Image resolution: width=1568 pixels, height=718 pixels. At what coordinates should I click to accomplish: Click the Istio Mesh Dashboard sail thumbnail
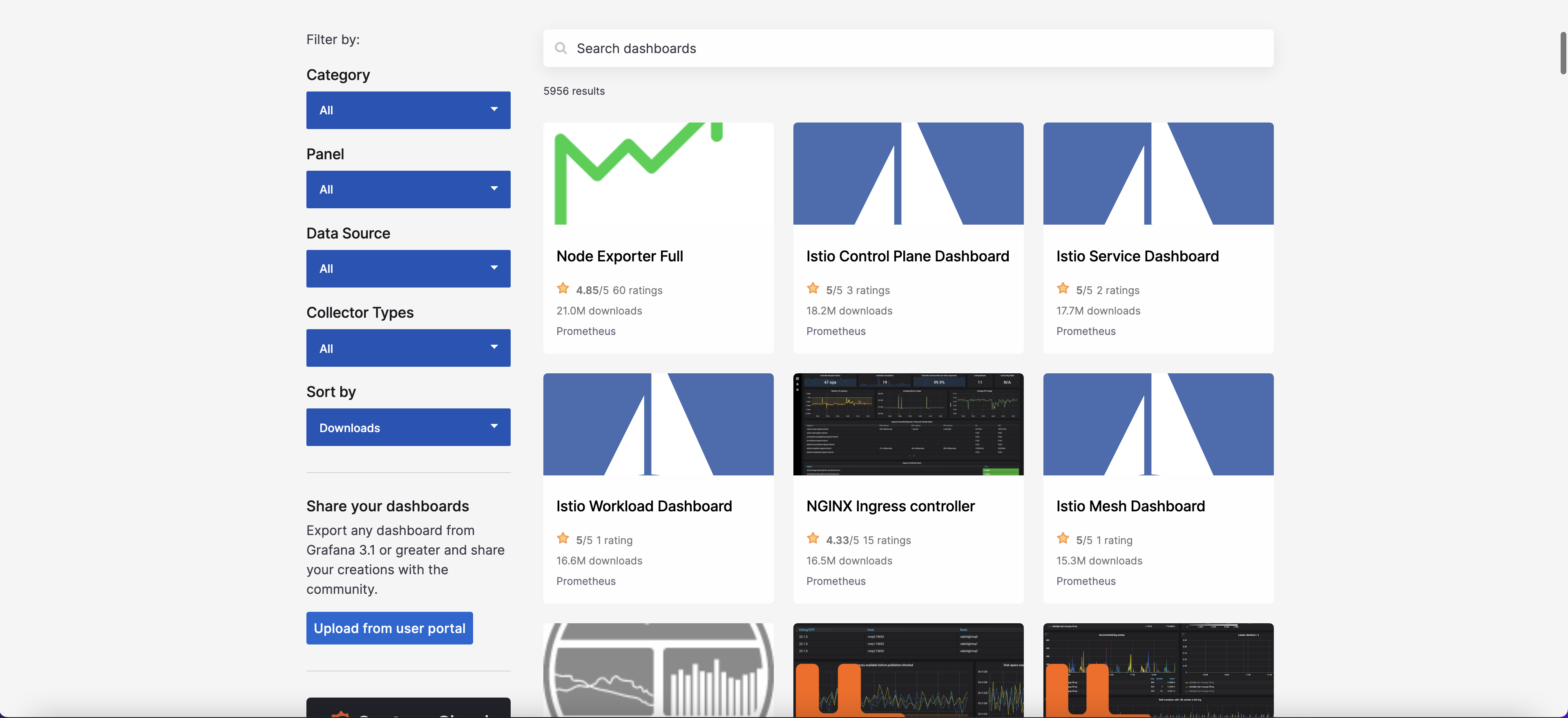pyautogui.click(x=1158, y=424)
